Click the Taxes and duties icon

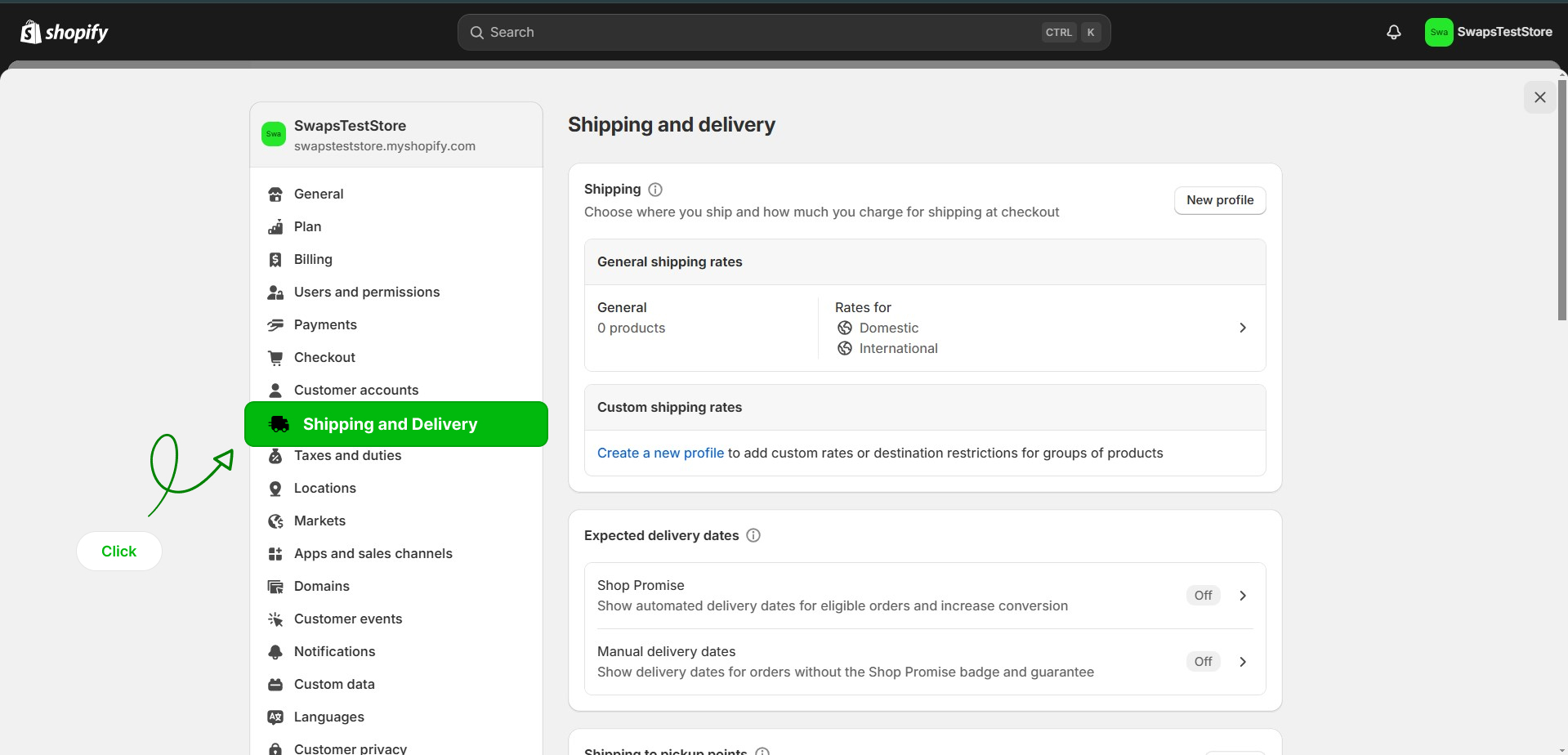[x=275, y=456]
